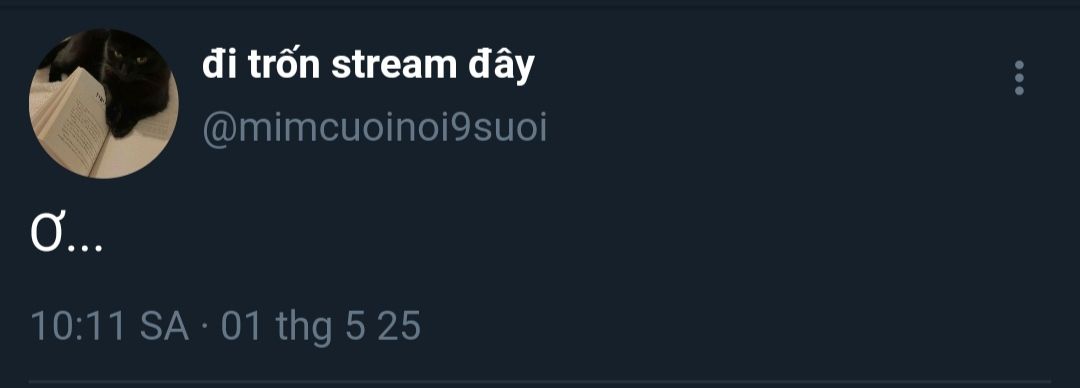The image size is (1080, 388).
Task: Click the 01 thg 5 25 date
Action: coord(320,326)
